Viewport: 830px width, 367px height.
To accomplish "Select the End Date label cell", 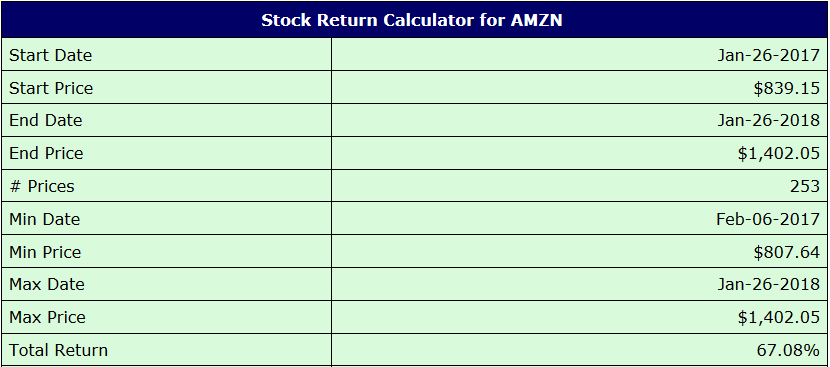I will pos(166,120).
